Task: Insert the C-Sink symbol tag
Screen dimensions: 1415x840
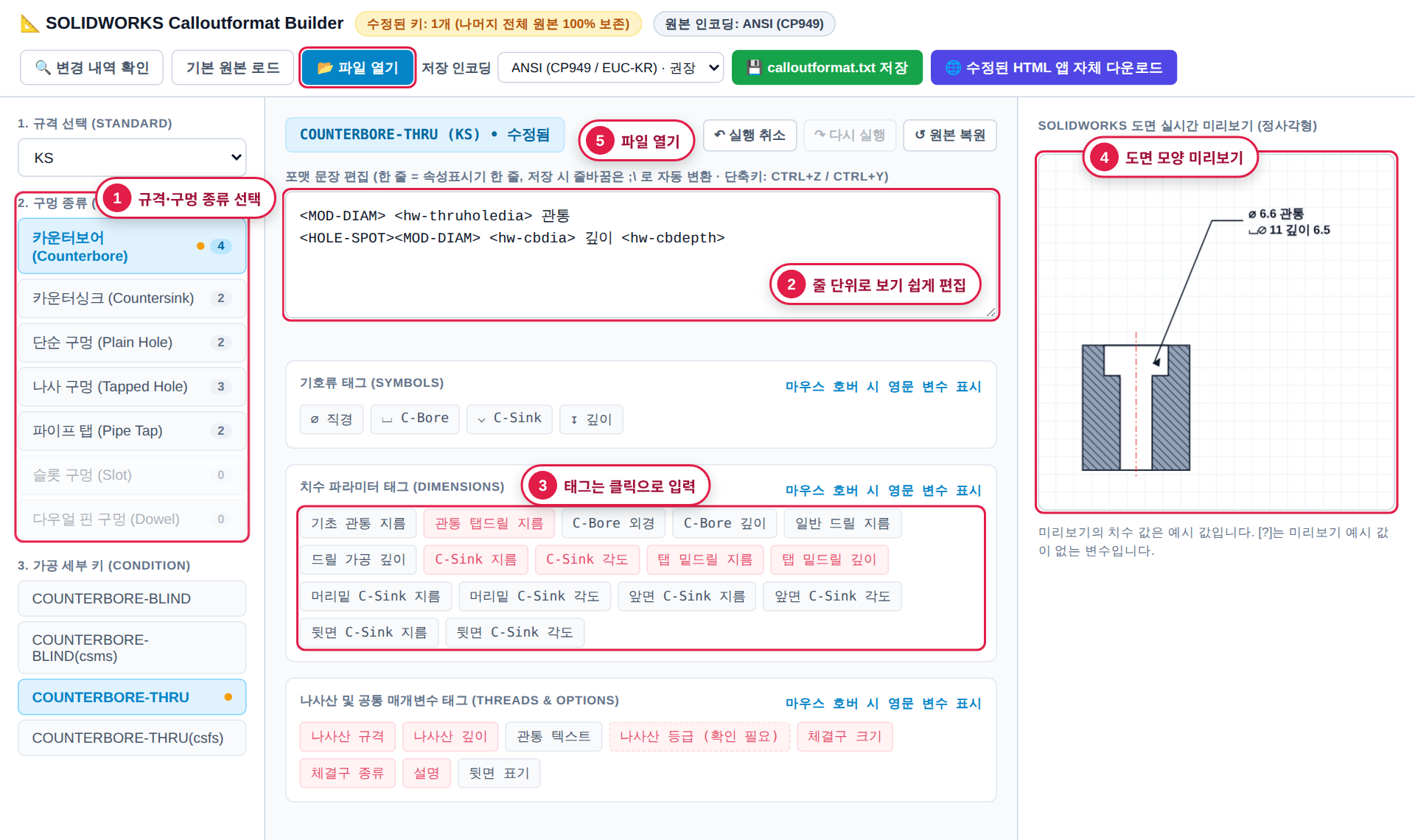Action: [509, 419]
